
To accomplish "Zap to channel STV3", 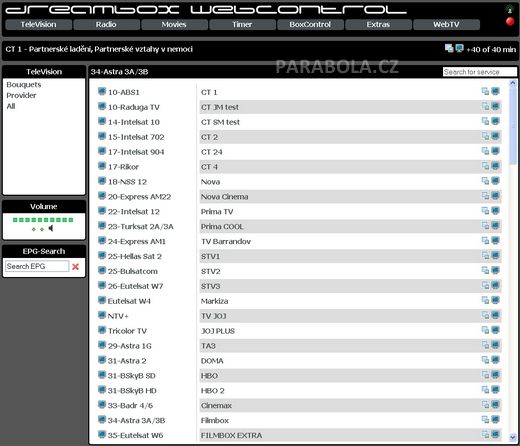I will [210, 286].
